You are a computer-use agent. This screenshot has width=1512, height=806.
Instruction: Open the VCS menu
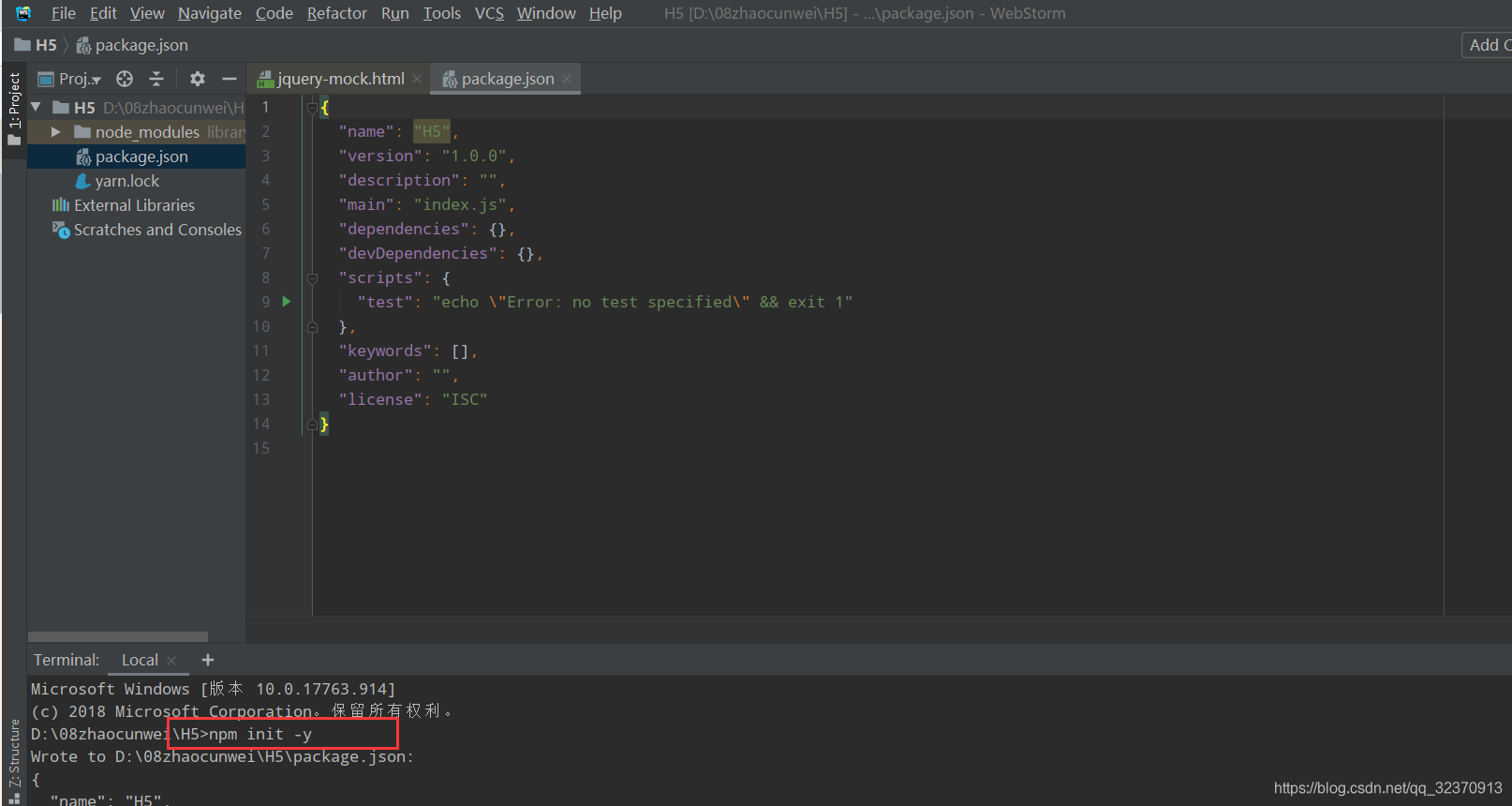(489, 13)
